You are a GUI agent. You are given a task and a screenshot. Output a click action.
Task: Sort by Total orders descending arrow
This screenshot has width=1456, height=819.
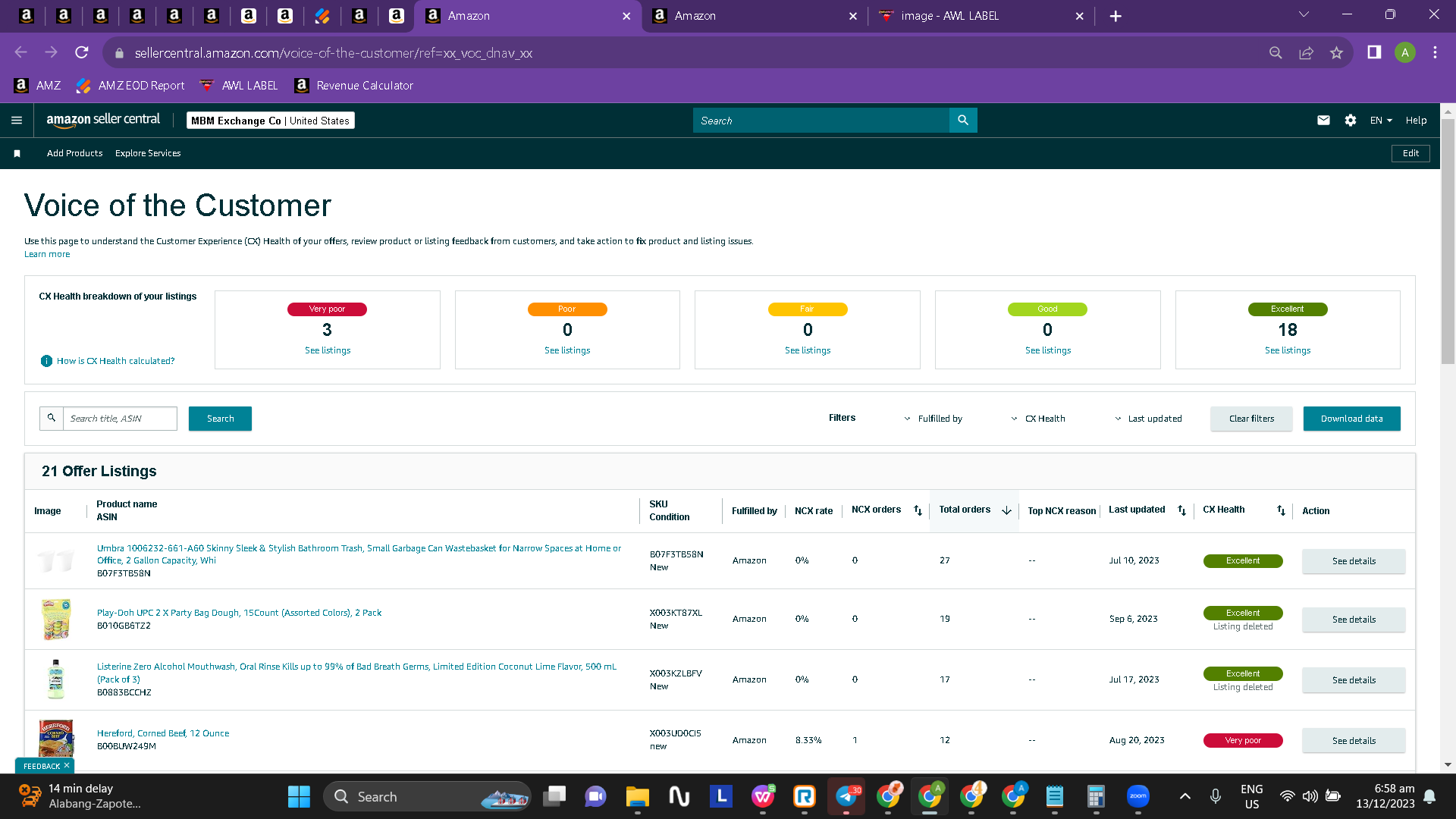pos(1006,510)
